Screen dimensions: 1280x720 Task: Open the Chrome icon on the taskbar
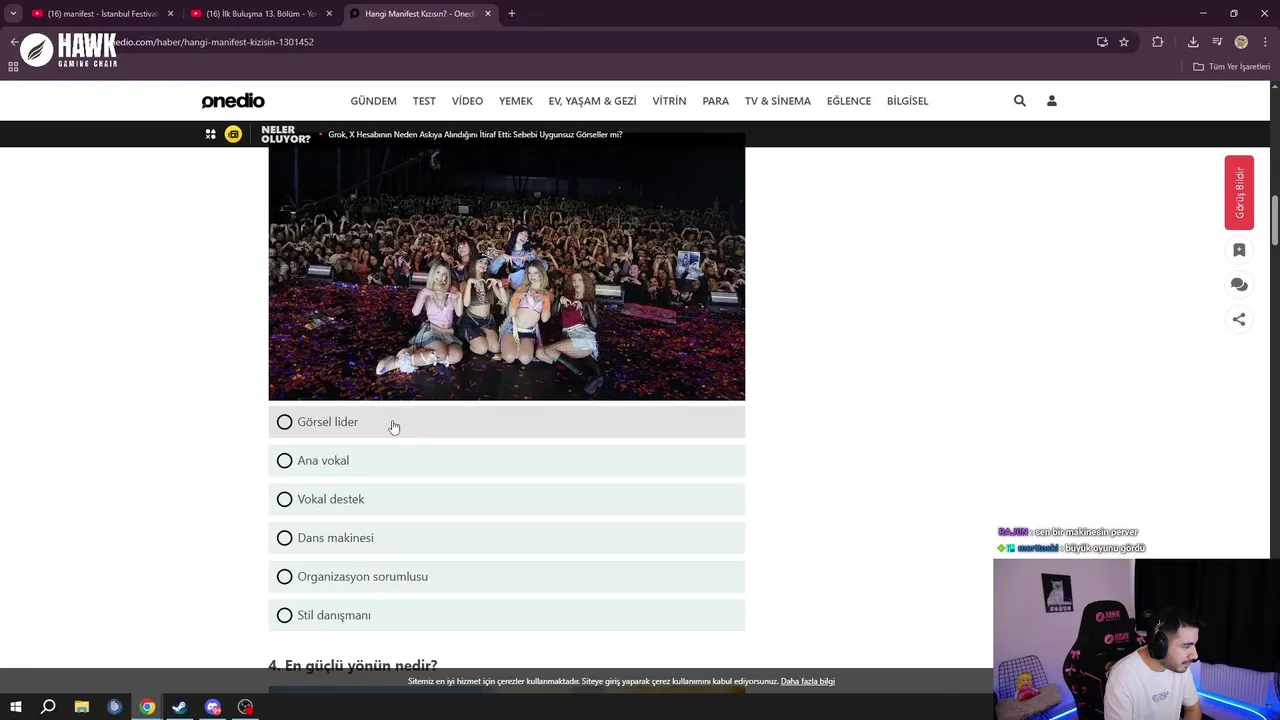(x=147, y=707)
